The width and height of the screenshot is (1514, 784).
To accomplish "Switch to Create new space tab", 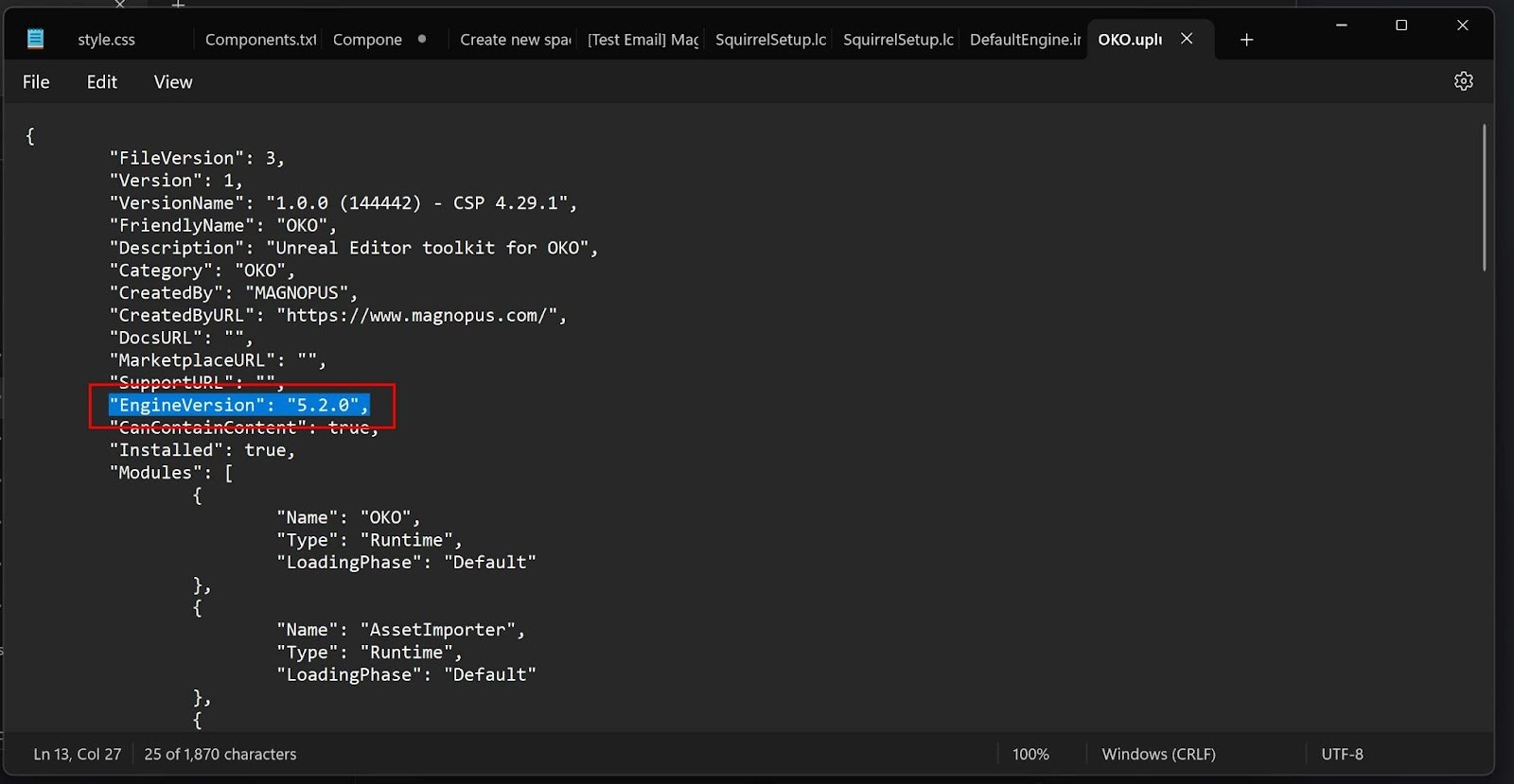I will (x=515, y=40).
